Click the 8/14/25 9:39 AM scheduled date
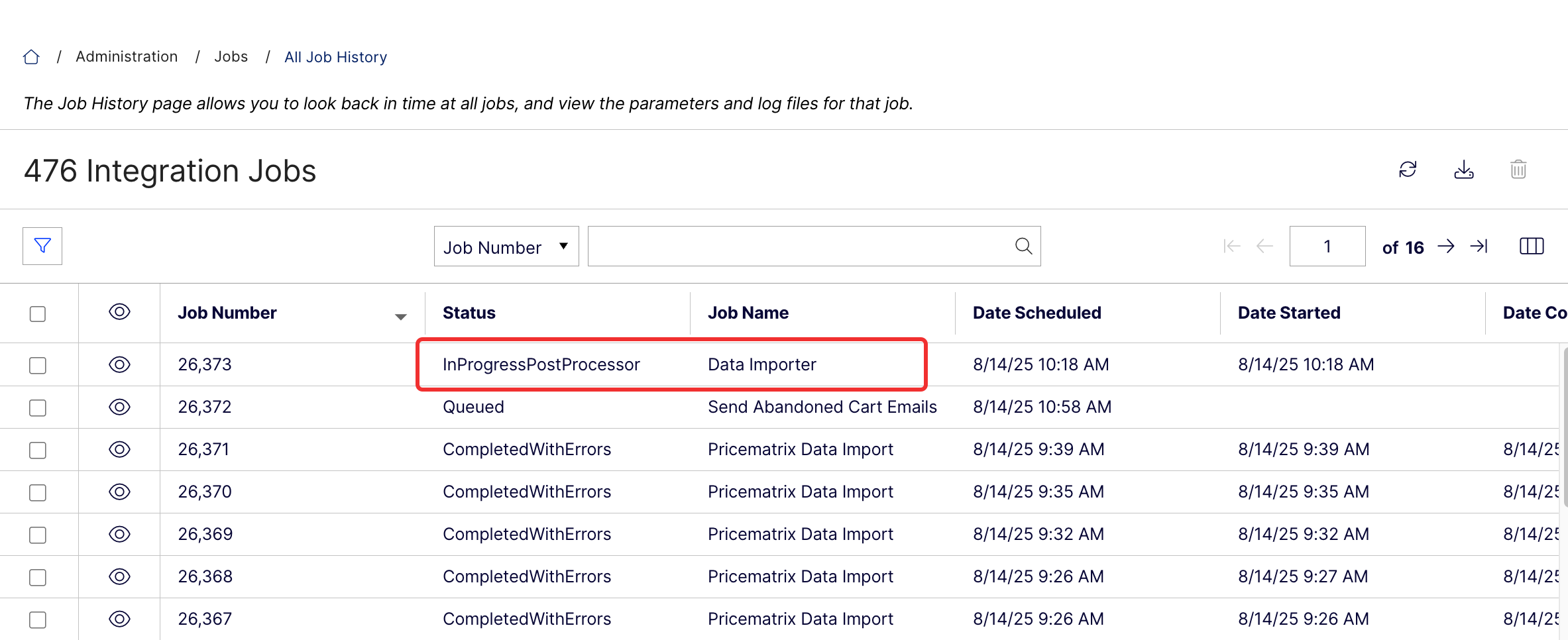Image resolution: width=1568 pixels, height=640 pixels. tap(1038, 449)
